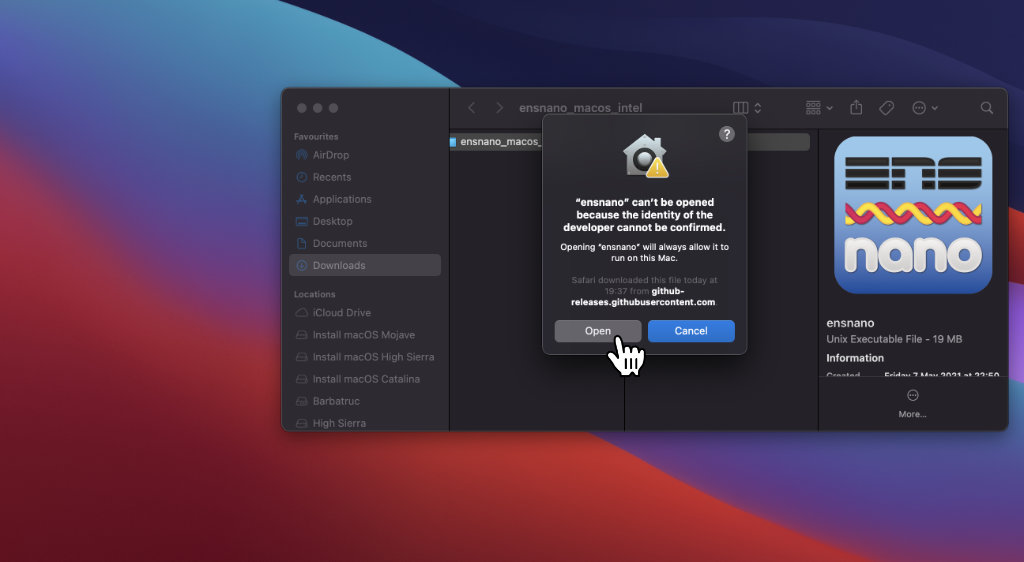Click the Downloads arrow icon in the sidebar
Viewport: 1024px width, 562px height.
[301, 265]
